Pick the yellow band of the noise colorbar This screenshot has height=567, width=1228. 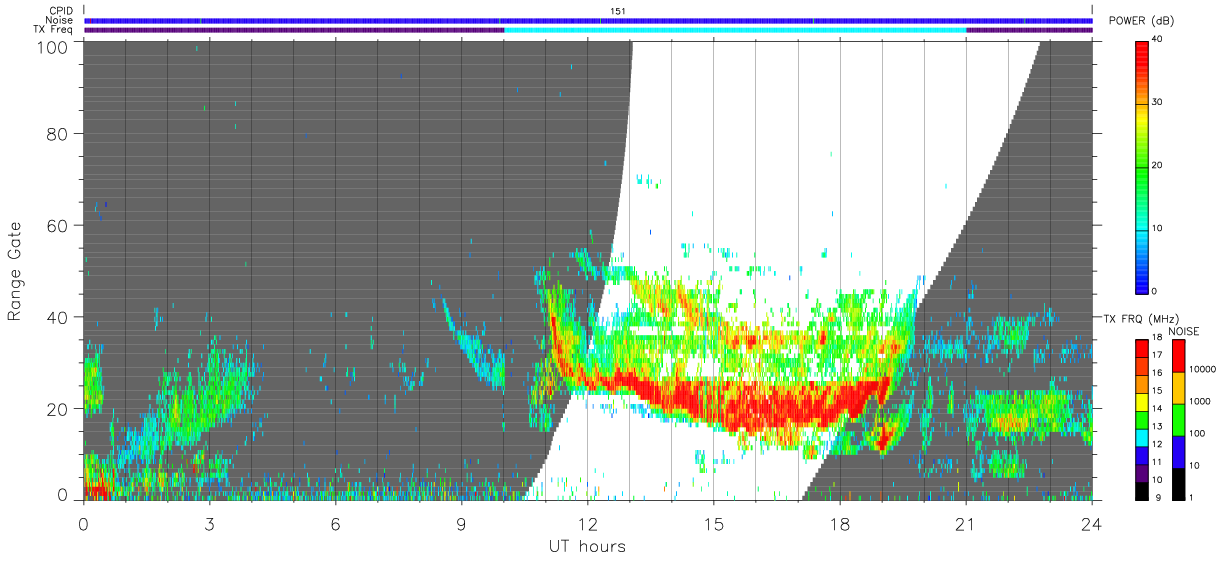[1179, 388]
